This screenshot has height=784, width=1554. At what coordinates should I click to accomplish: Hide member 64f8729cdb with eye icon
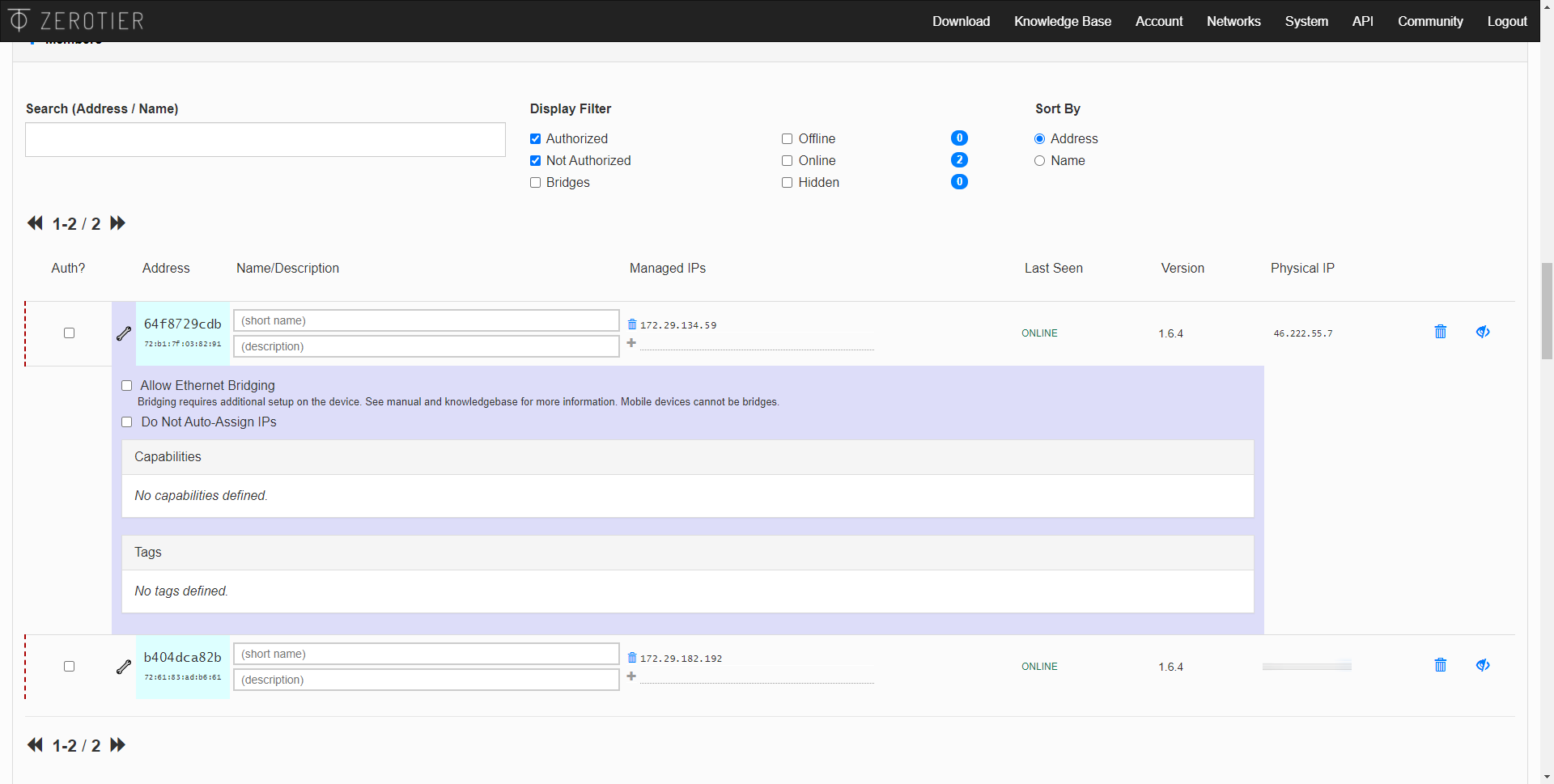pyautogui.click(x=1482, y=332)
